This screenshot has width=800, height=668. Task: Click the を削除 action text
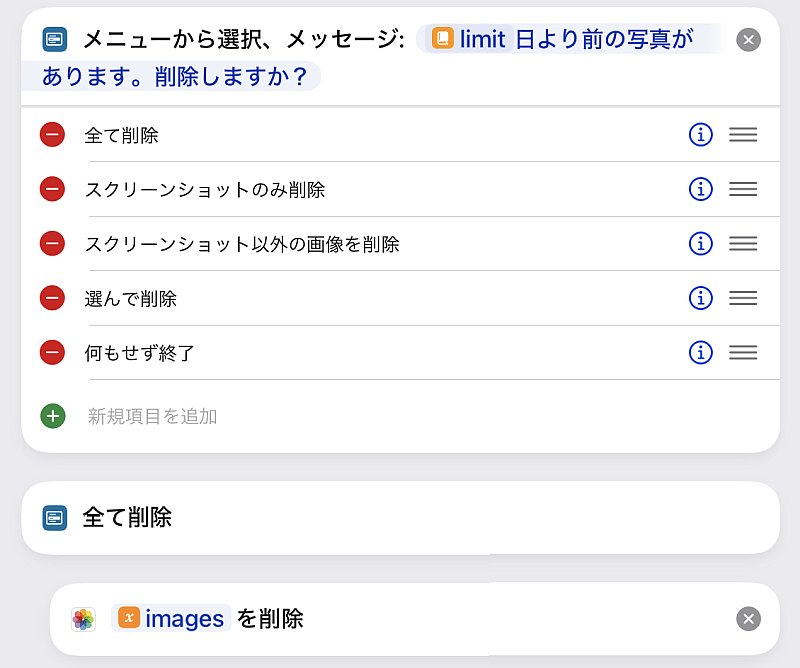point(270,619)
